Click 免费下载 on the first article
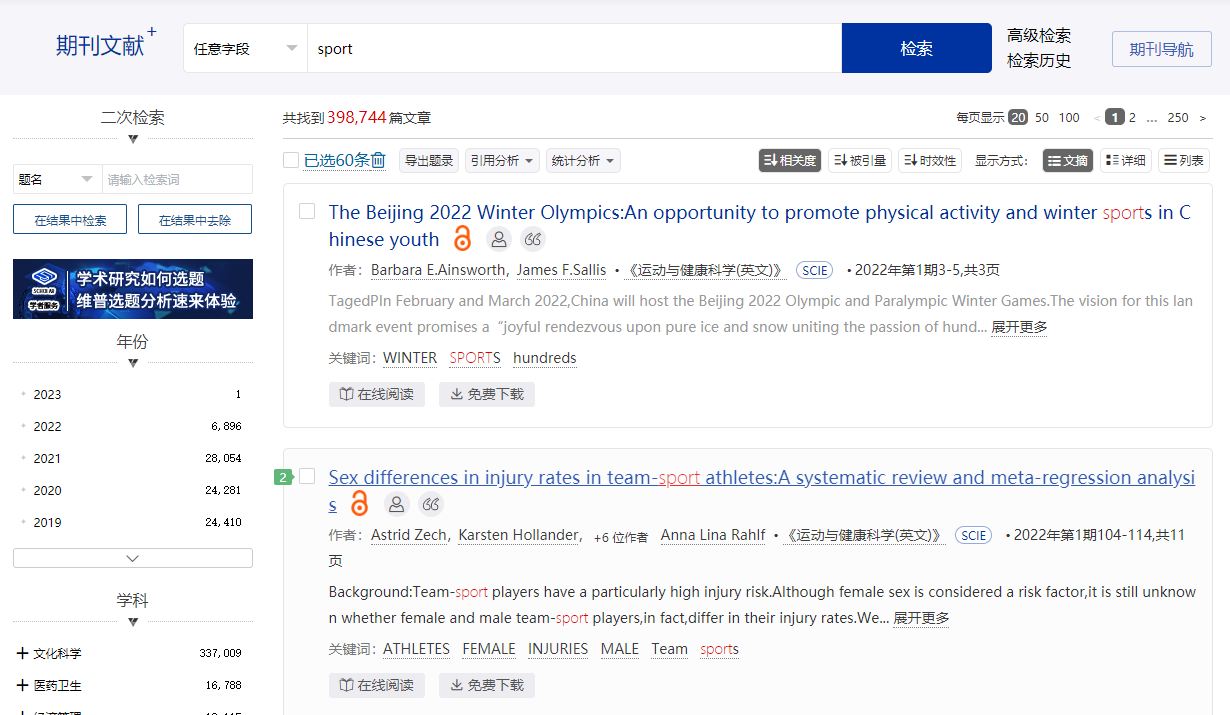Viewport: 1230px width, 715px height. pyautogui.click(x=486, y=394)
